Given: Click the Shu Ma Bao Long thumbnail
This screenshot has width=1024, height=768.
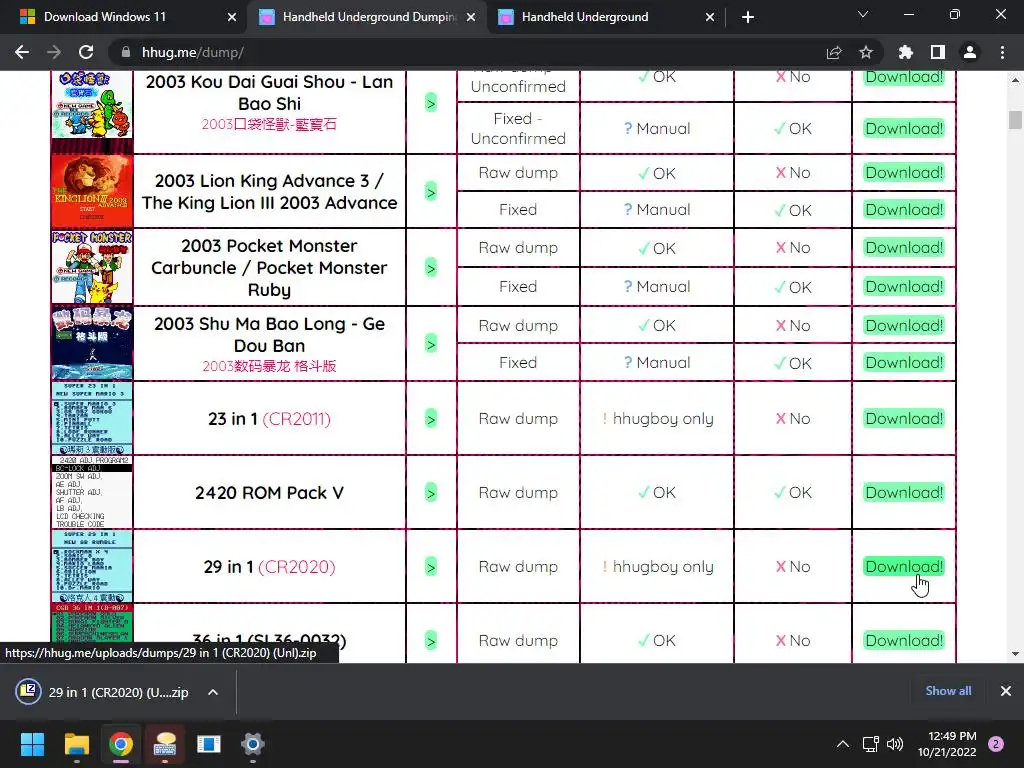Looking at the screenshot, I should (x=92, y=343).
